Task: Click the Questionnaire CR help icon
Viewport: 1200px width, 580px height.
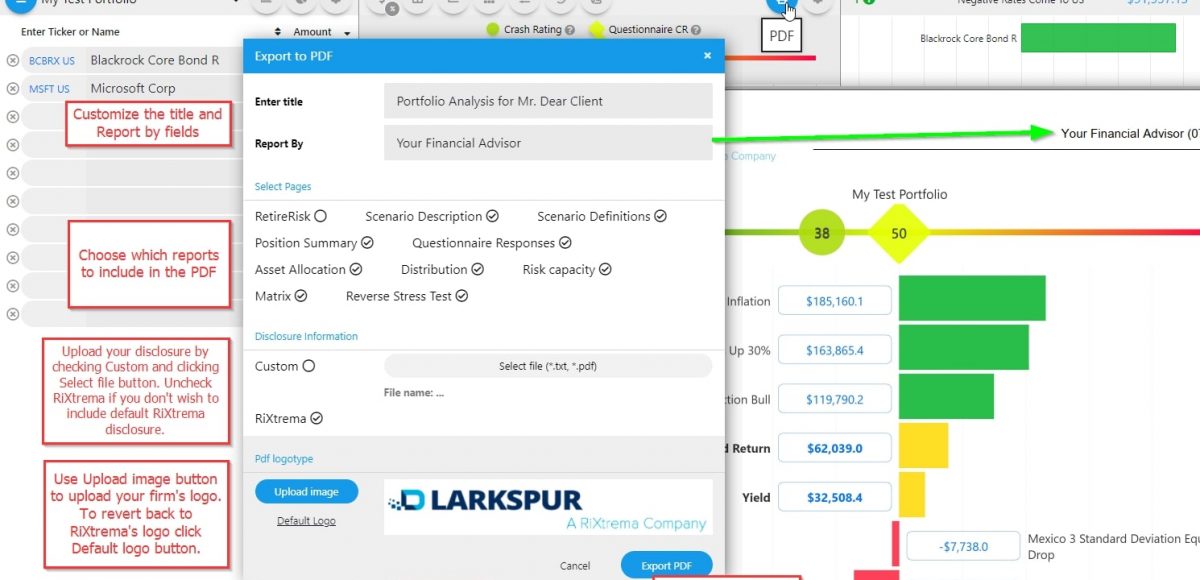Action: pyautogui.click(x=696, y=30)
